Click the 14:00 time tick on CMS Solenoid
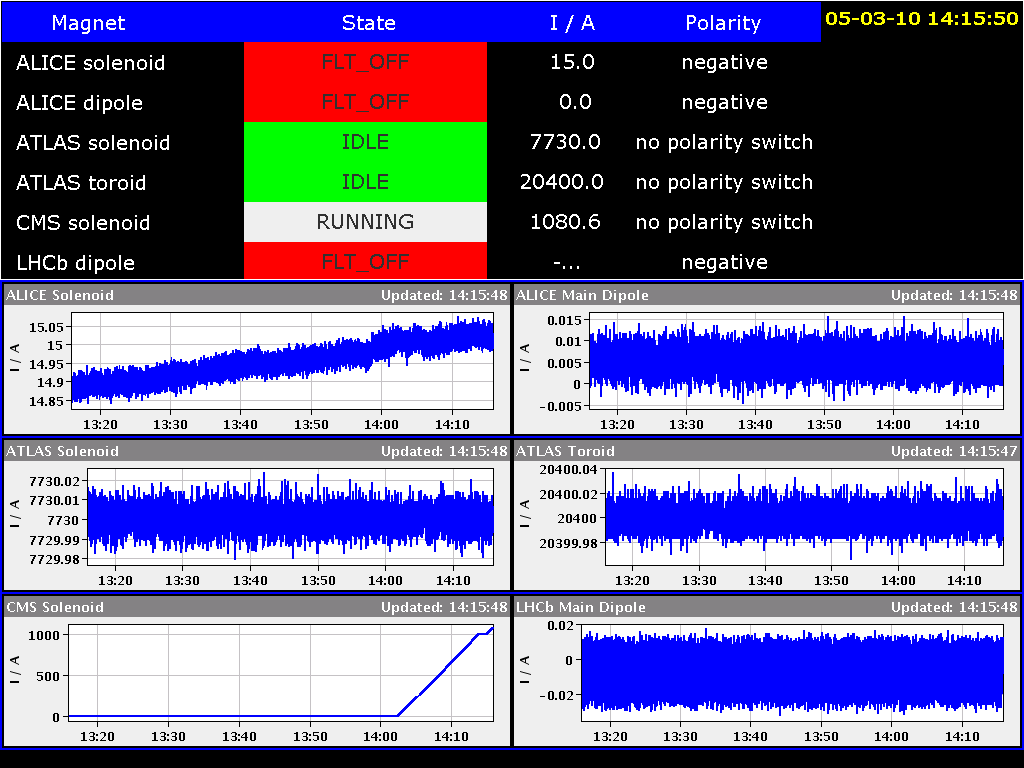This screenshot has width=1024, height=768. pos(380,737)
